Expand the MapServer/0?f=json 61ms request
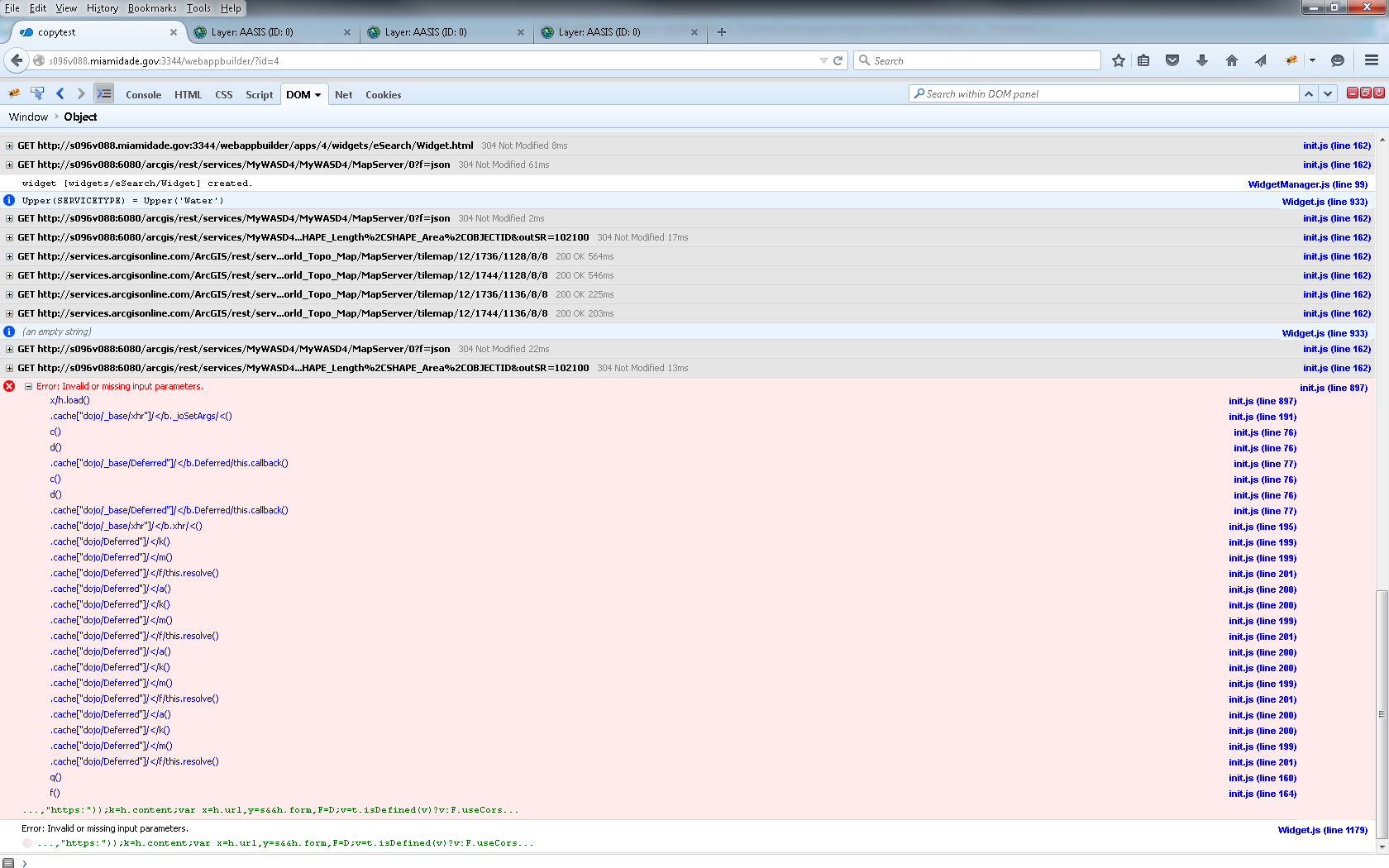Screen dimensions: 1389x868 [9, 165]
